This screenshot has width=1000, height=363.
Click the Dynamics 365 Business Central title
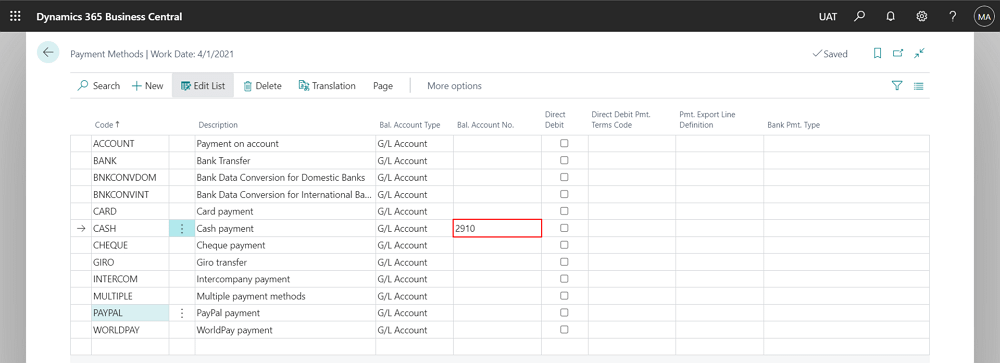109,17
